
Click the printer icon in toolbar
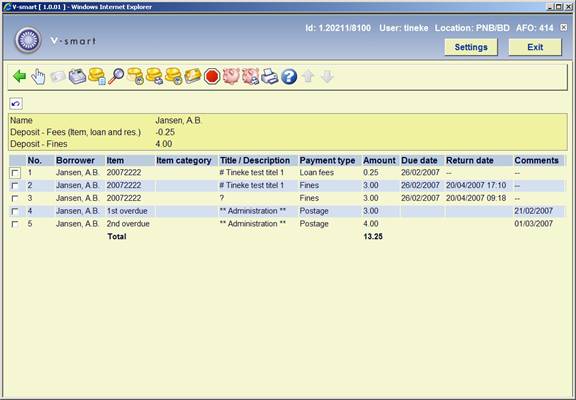tap(270, 76)
